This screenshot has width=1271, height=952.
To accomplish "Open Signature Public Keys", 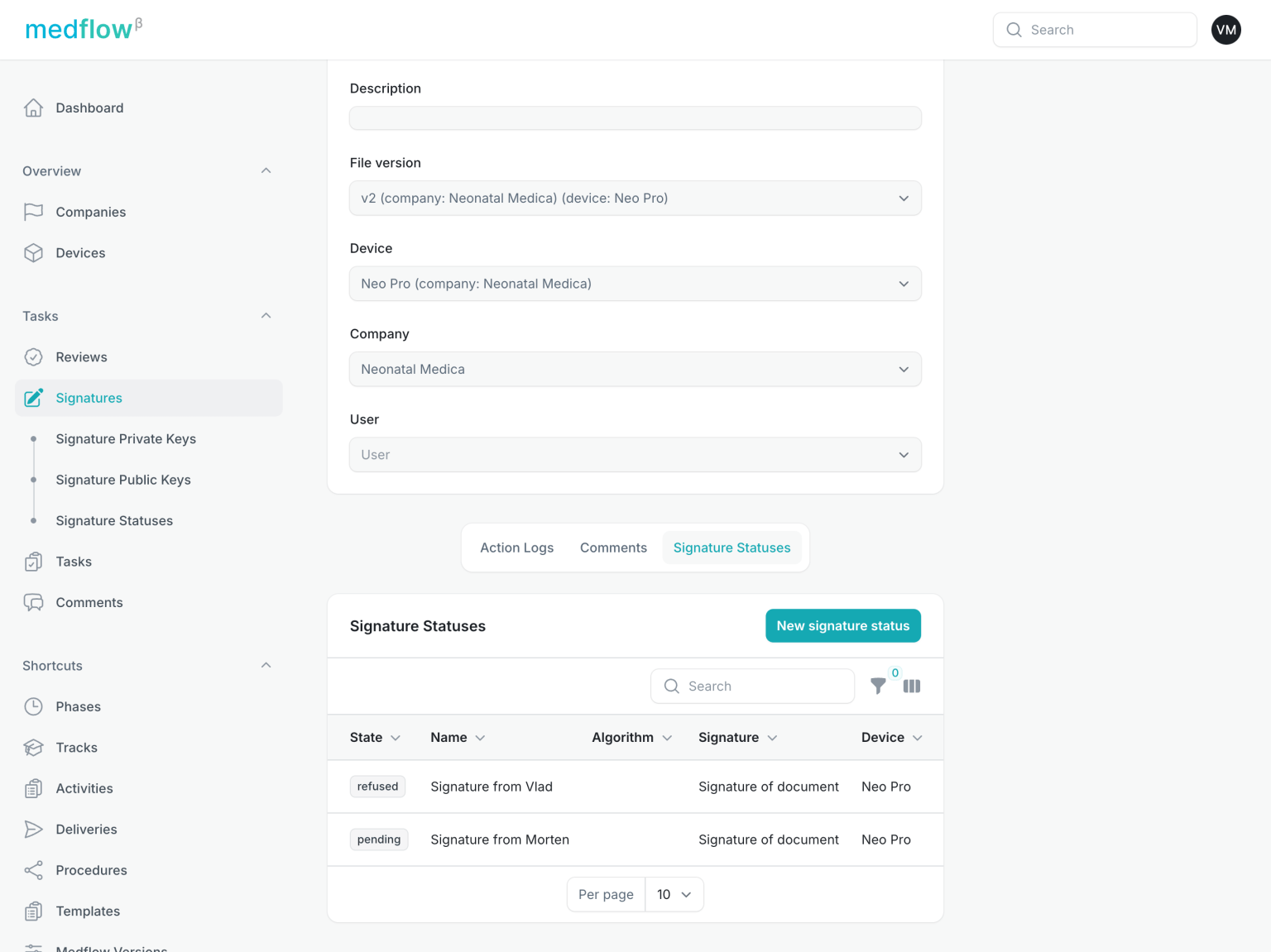I will coord(122,480).
